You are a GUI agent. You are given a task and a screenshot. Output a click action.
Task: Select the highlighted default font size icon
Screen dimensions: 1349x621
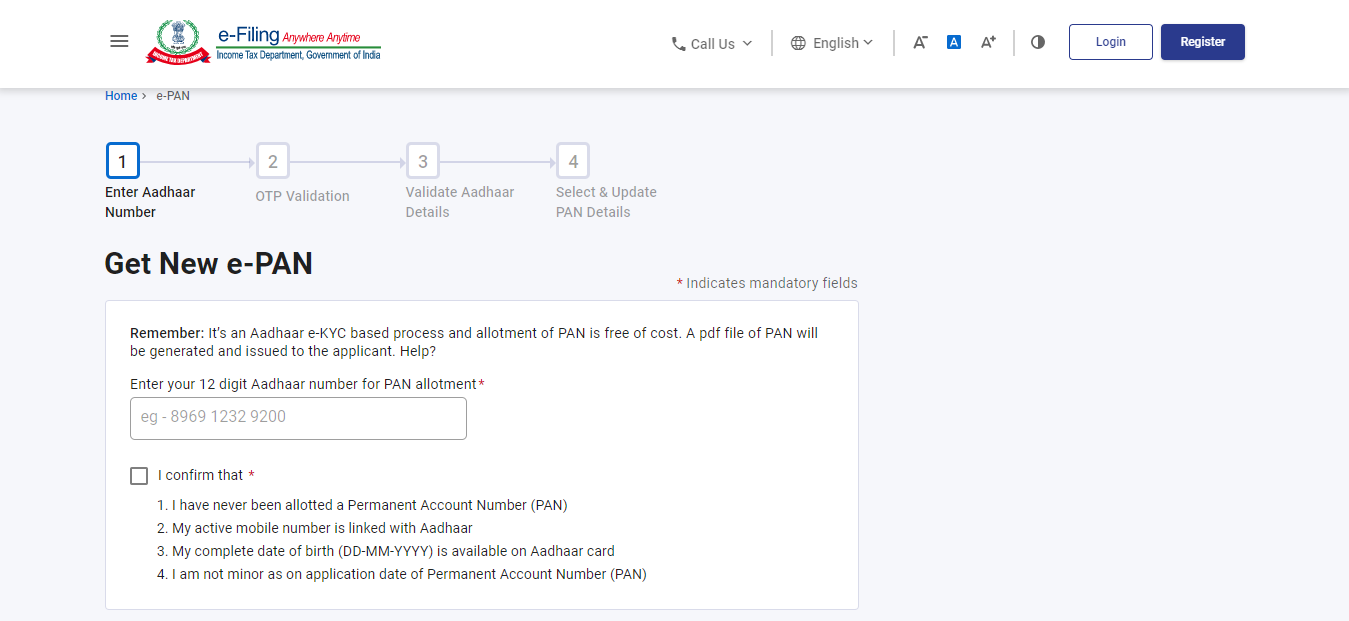pos(953,42)
